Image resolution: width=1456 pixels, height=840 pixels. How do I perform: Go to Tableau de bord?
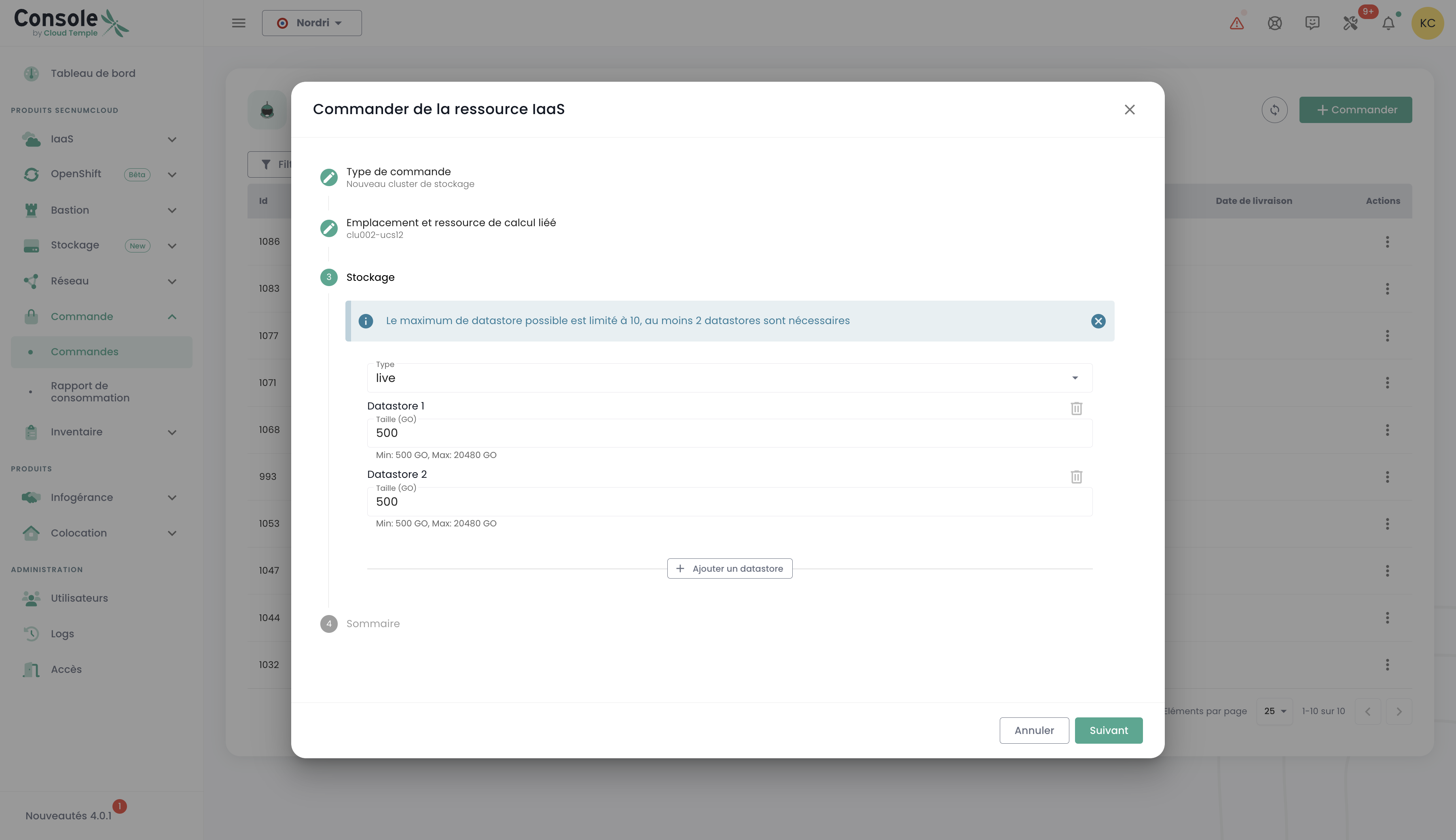pos(93,73)
